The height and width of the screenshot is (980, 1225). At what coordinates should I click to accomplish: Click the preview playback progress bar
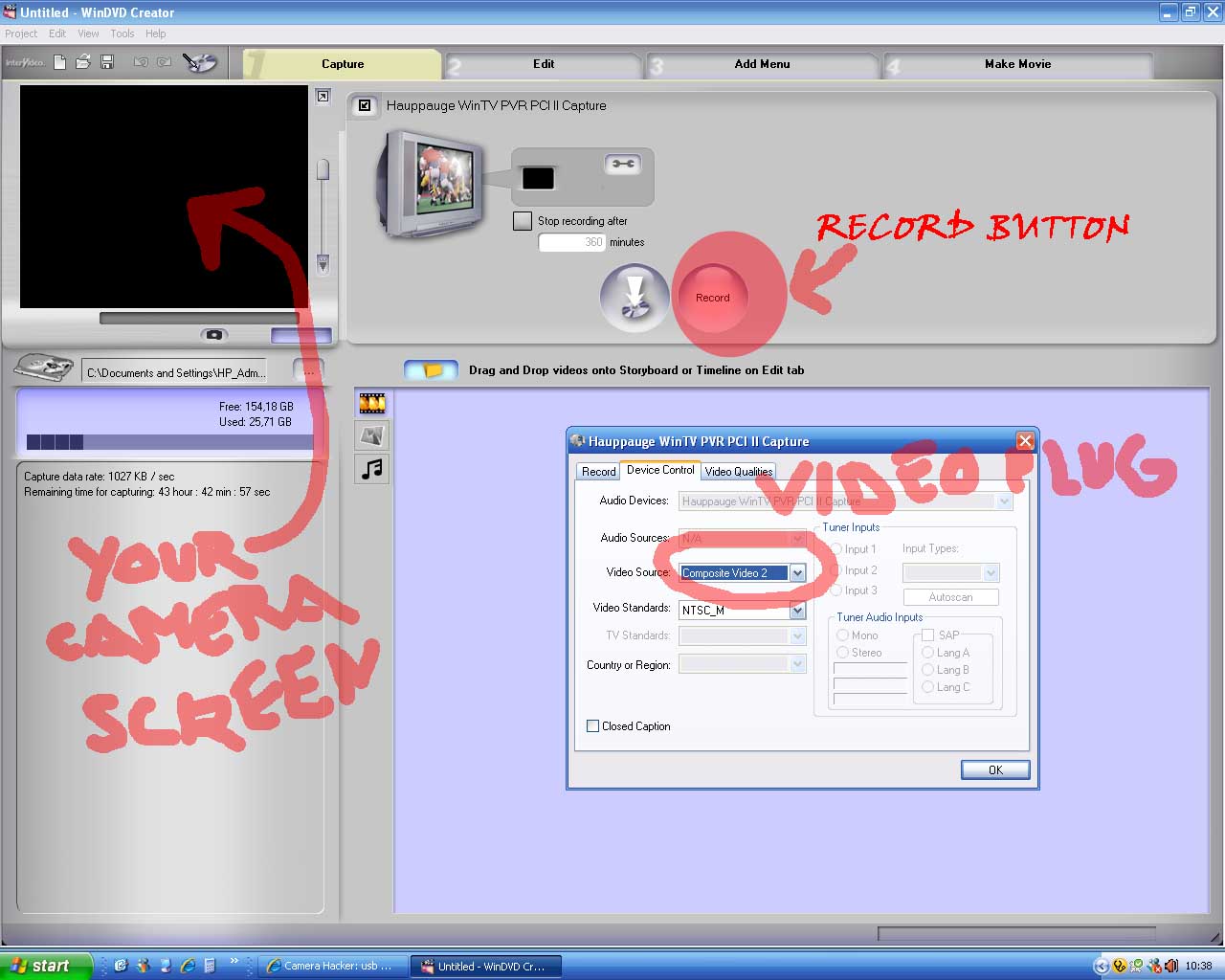coord(199,318)
